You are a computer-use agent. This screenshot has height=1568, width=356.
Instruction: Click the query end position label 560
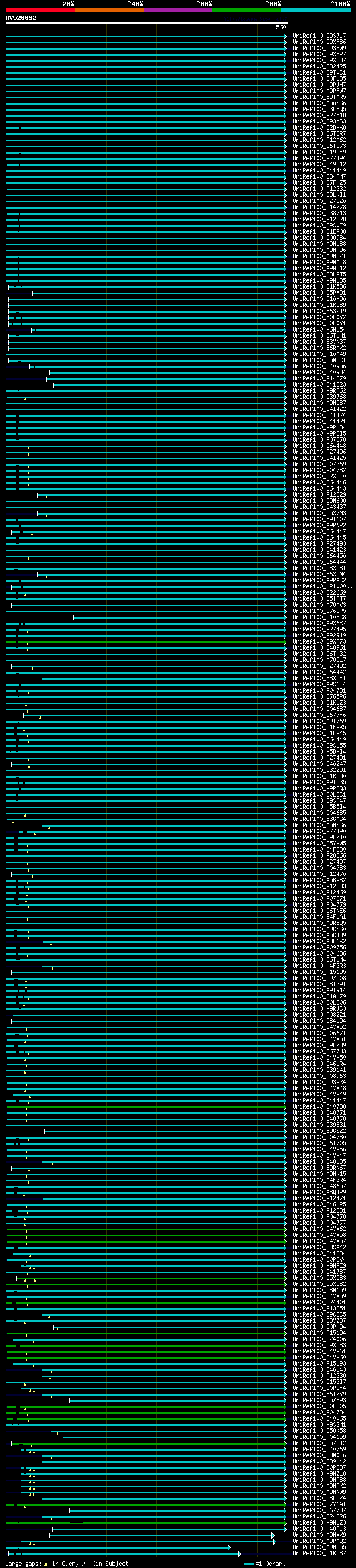click(281, 27)
